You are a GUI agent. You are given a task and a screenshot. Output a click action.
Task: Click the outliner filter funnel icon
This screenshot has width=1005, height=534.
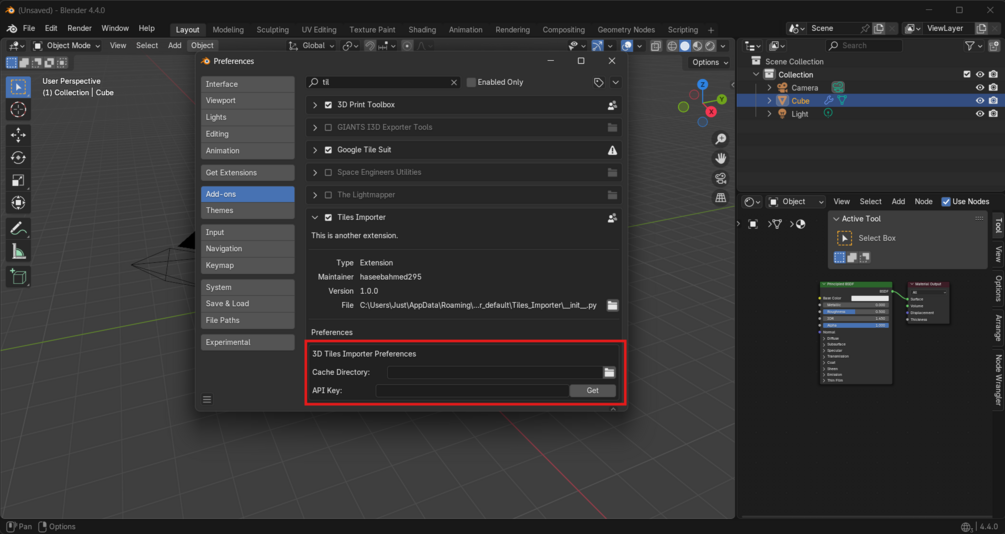pyautogui.click(x=970, y=46)
